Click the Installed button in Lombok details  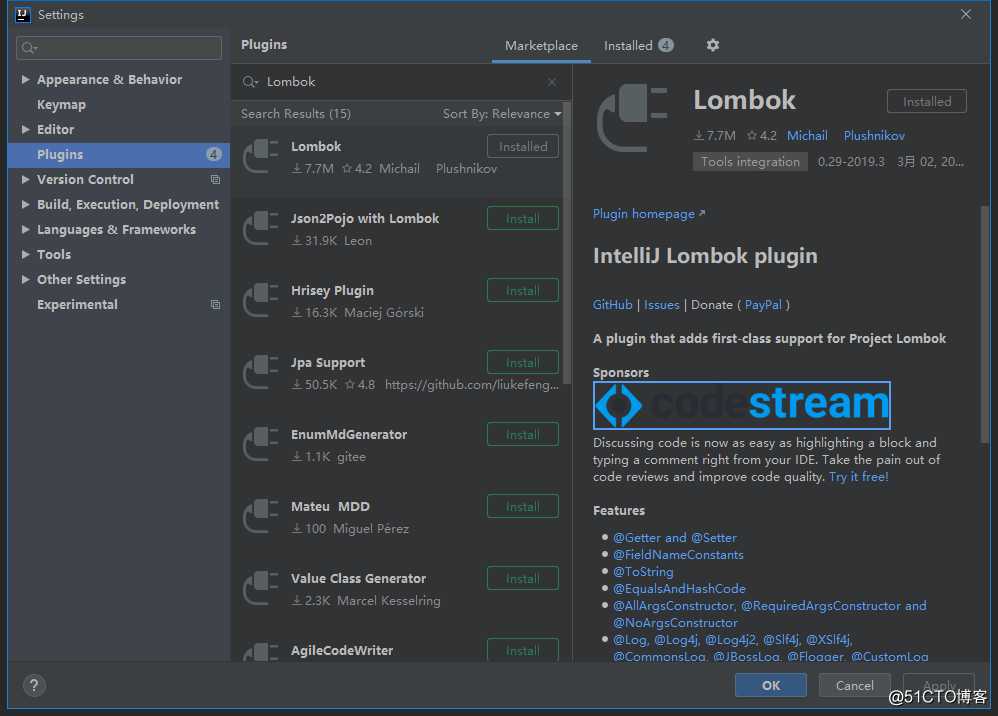click(927, 102)
